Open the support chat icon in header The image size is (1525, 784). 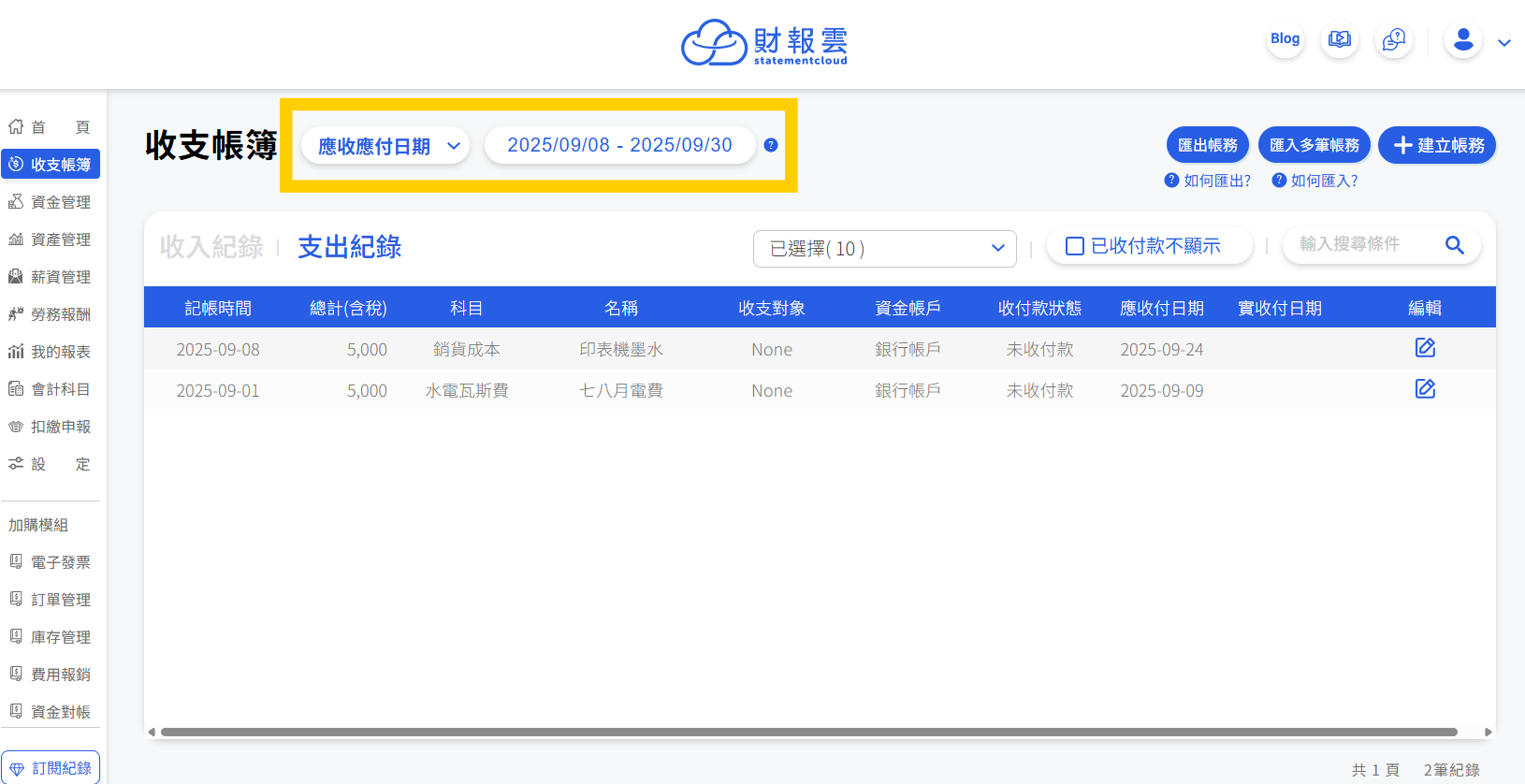(x=1394, y=40)
